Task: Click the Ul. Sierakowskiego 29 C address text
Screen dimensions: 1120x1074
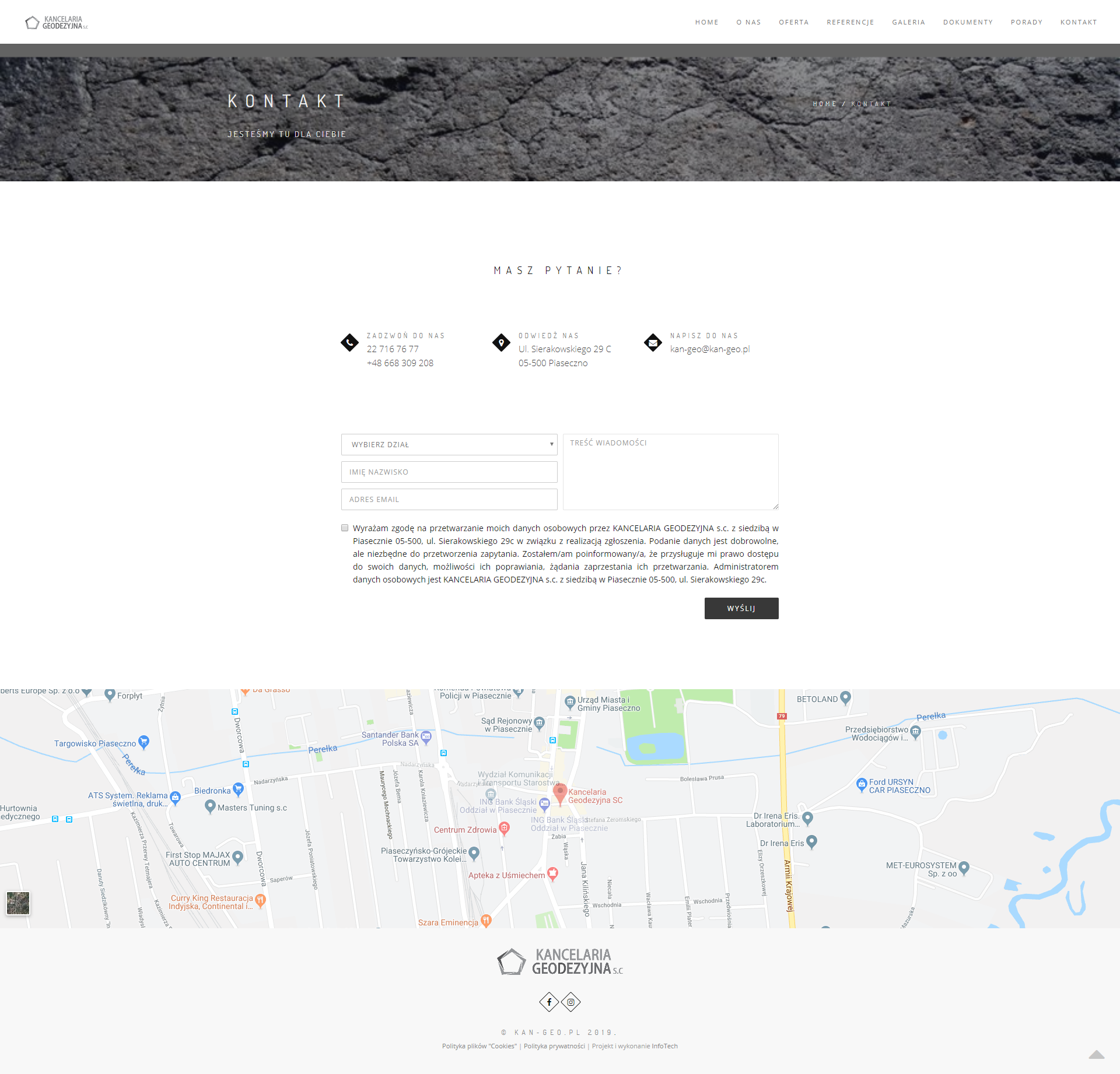Action: tap(565, 349)
